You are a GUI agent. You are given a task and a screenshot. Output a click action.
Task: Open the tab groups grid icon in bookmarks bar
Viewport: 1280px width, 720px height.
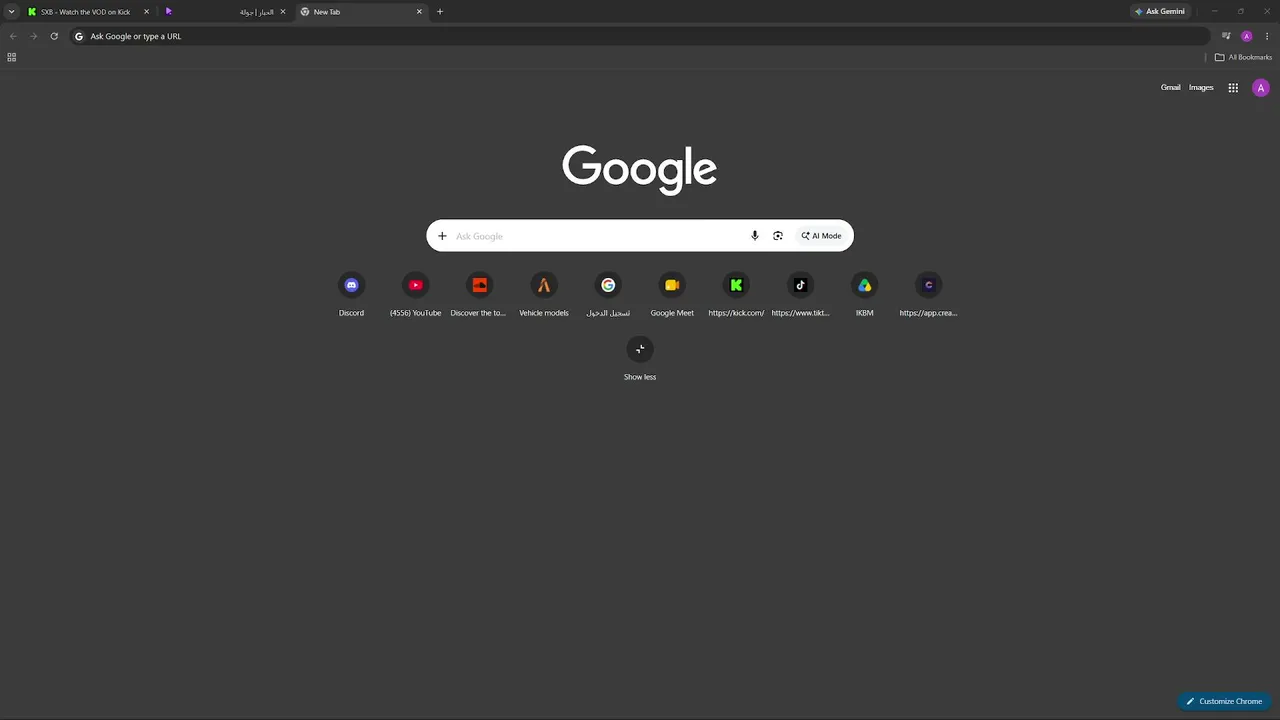[x=12, y=57]
